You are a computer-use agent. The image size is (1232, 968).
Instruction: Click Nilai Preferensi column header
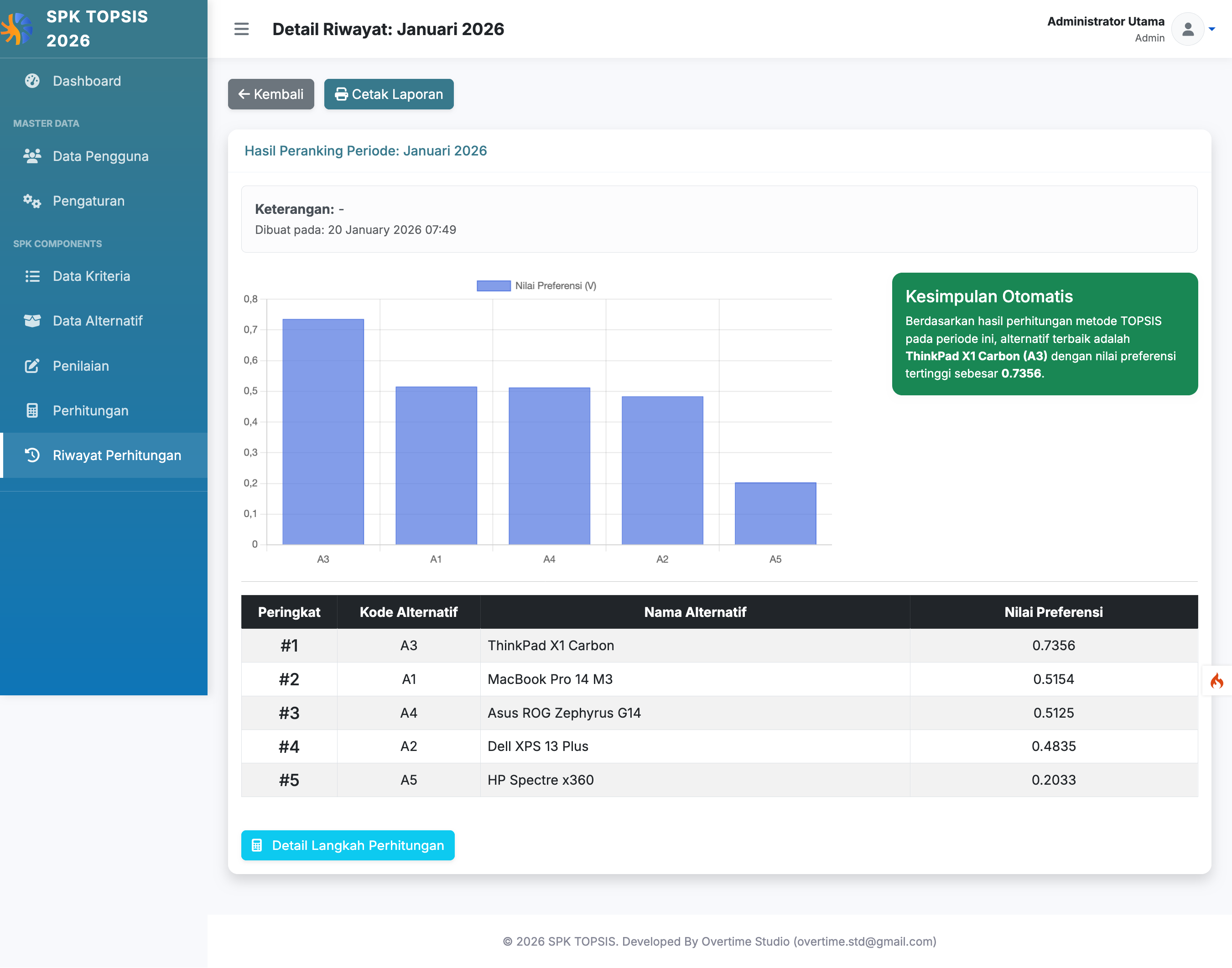click(x=1053, y=612)
